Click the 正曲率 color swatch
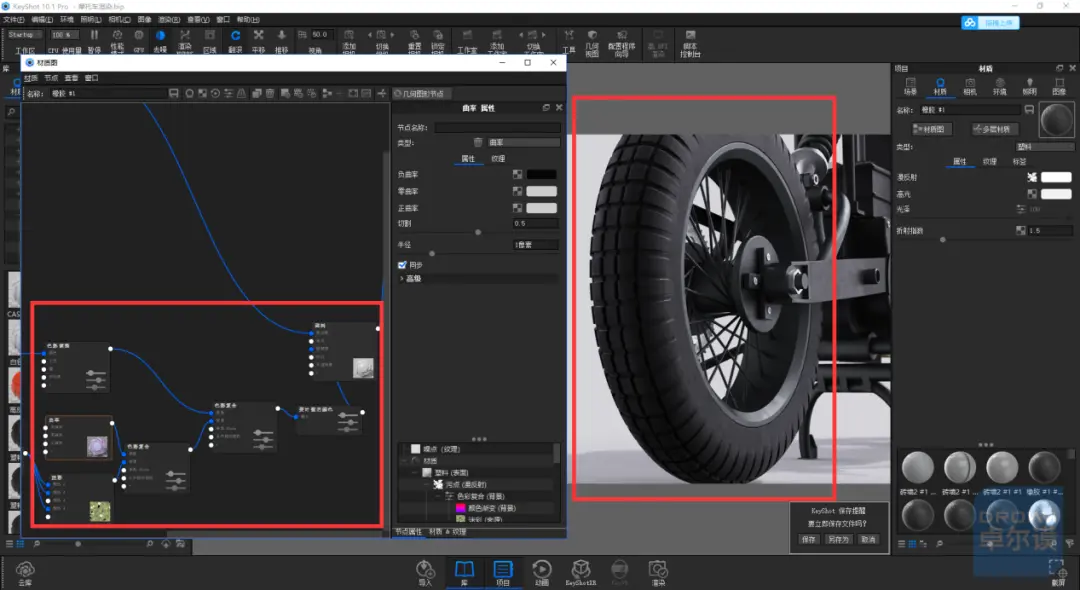 click(x=541, y=208)
